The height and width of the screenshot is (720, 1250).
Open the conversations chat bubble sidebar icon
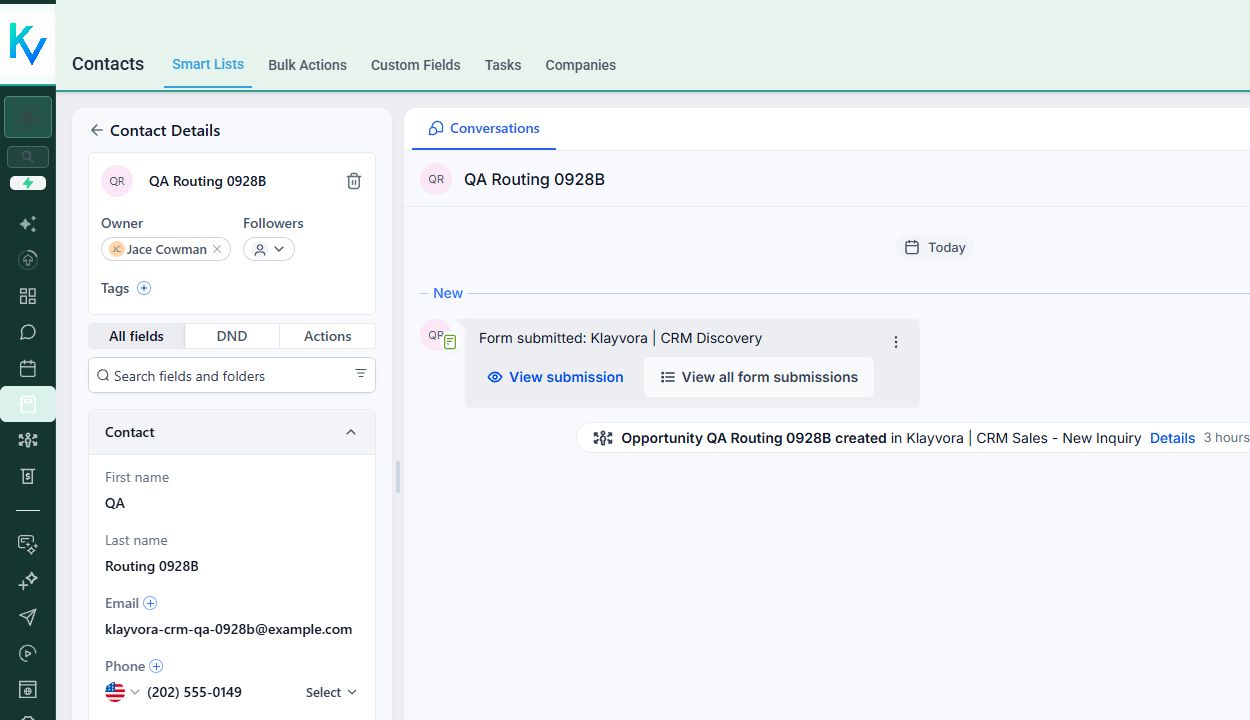(x=28, y=332)
